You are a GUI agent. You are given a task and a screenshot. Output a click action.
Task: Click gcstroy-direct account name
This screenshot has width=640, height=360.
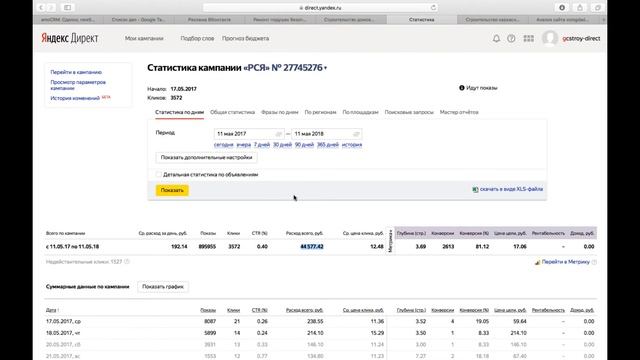pyautogui.click(x=581, y=38)
